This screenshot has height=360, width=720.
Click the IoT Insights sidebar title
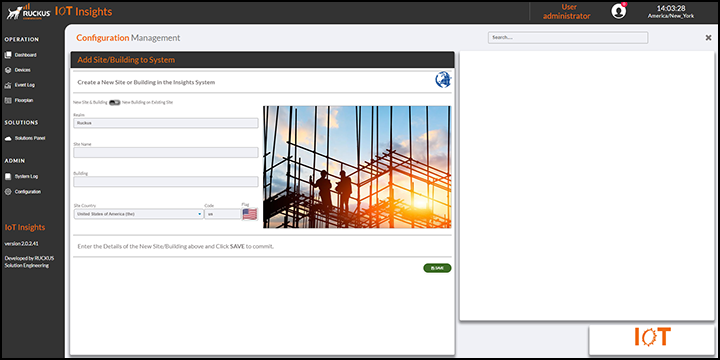click(25, 227)
